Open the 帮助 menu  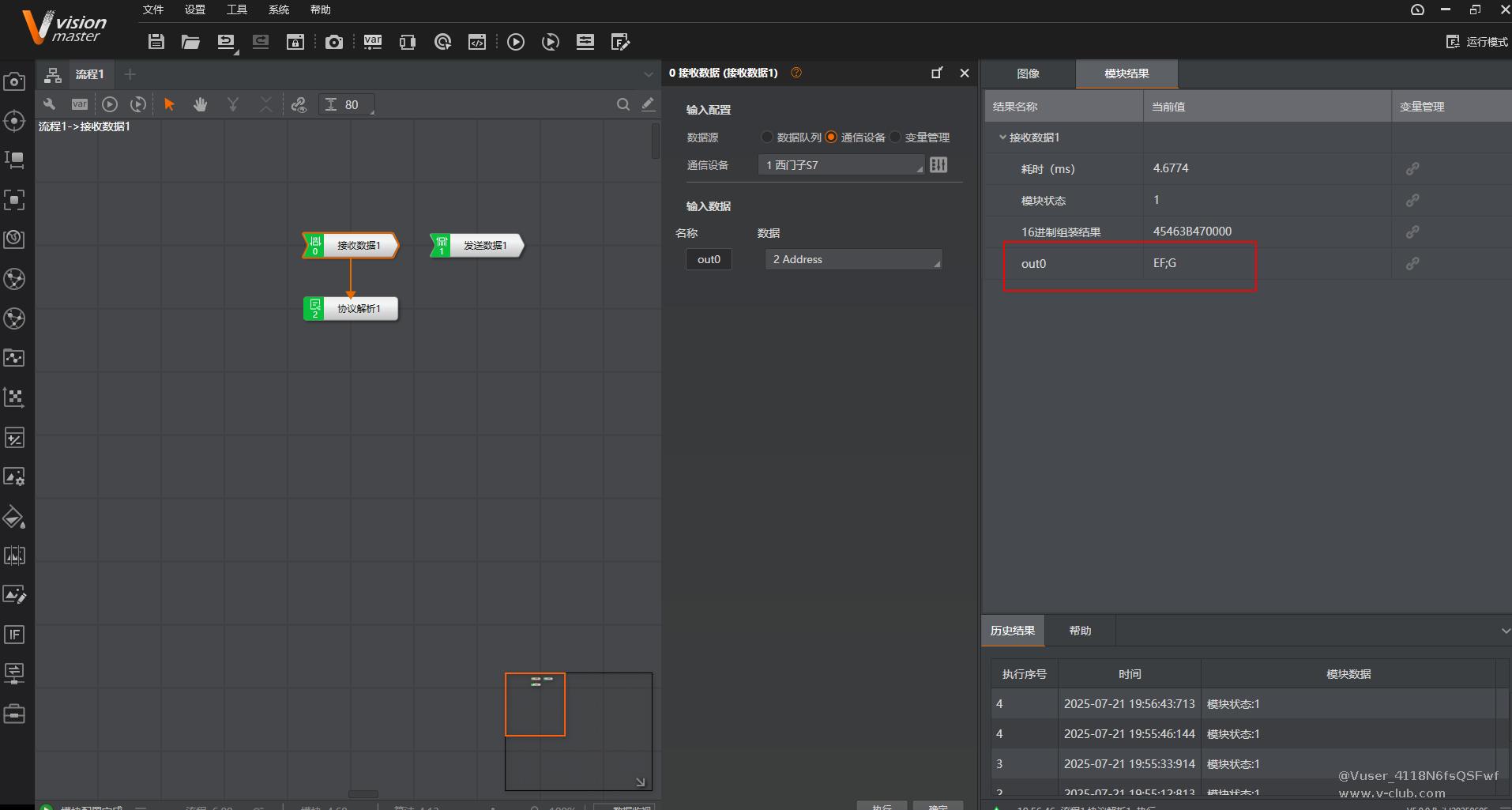tap(321, 9)
